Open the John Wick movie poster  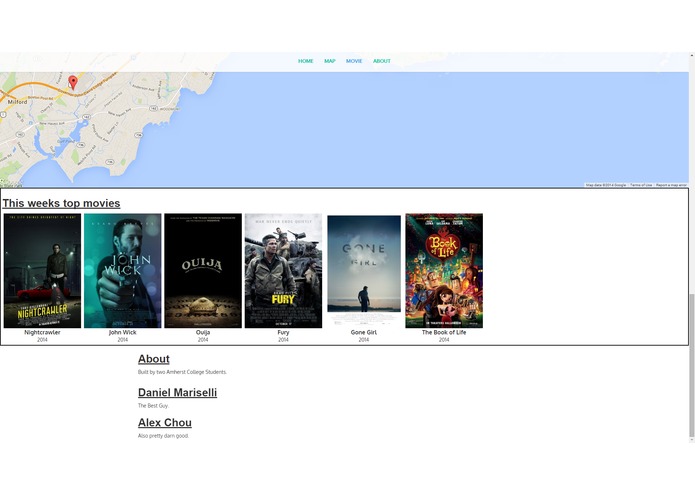tap(123, 271)
